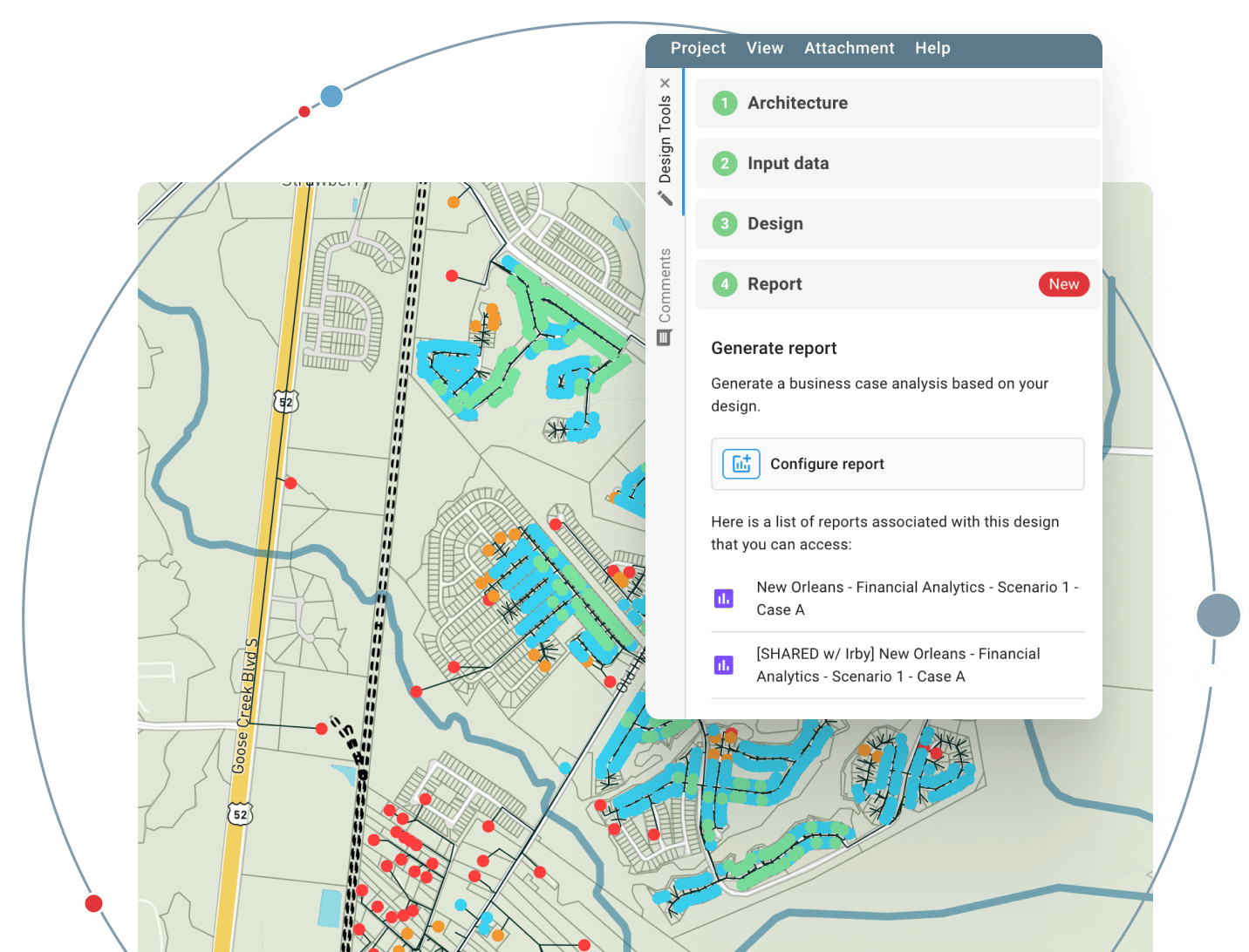
Task: Click the upper route 52 shield on map
Action: pos(286,402)
